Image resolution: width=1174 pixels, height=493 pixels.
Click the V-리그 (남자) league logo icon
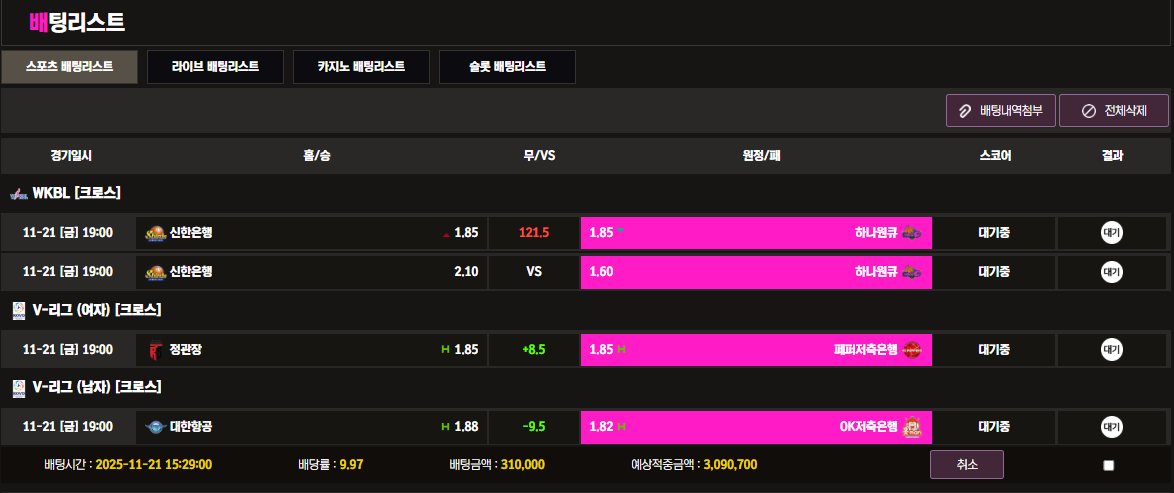click(x=19, y=387)
